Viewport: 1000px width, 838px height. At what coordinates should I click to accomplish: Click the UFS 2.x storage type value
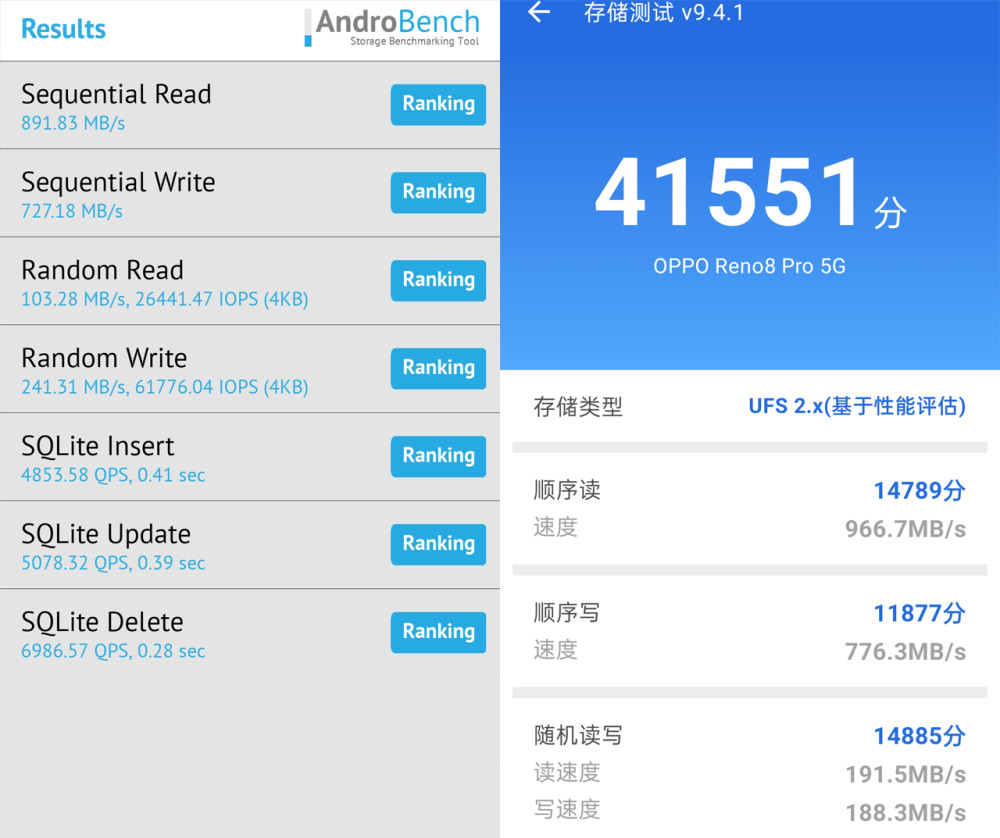[856, 406]
